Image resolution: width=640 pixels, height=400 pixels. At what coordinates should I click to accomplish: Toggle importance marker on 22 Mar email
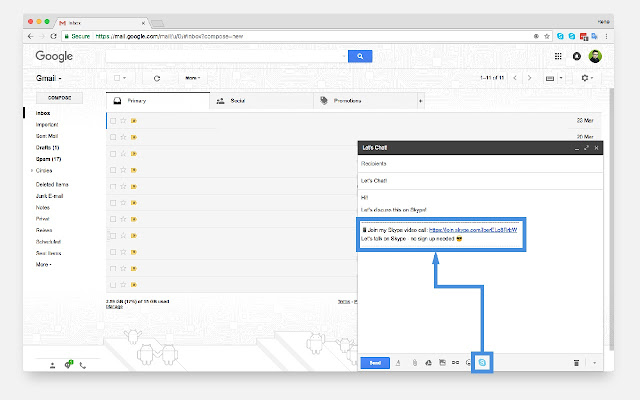point(133,121)
